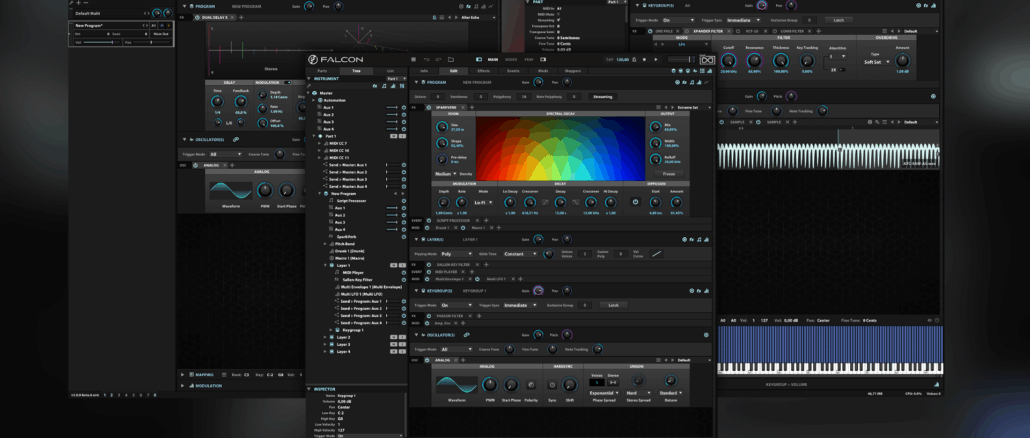Click the Polyphony value field showing 16
The image size is (1030, 438).
click(x=524, y=97)
